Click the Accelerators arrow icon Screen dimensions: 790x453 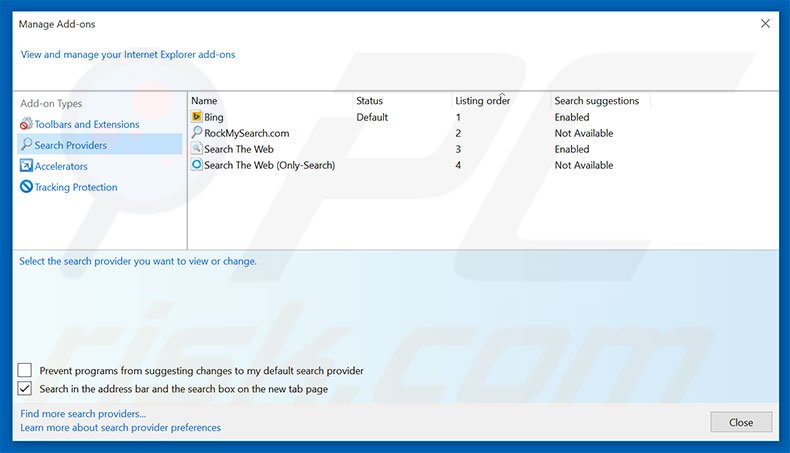tap(26, 165)
